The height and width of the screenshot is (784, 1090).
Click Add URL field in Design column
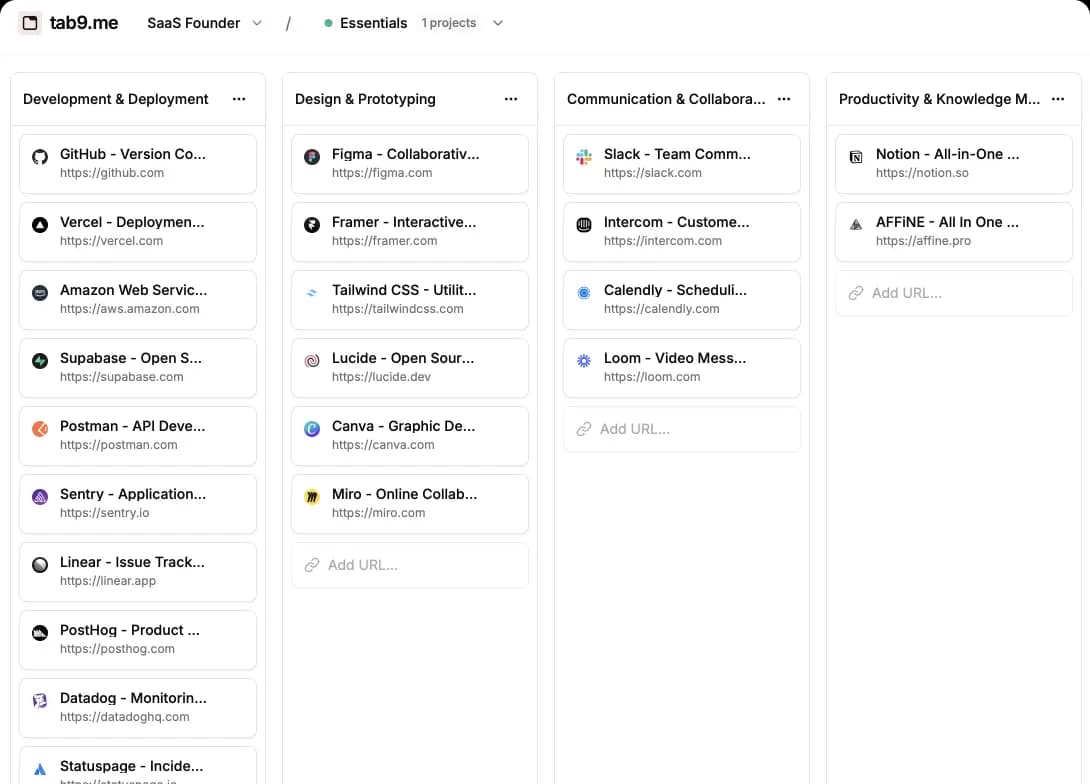pyautogui.click(x=409, y=565)
